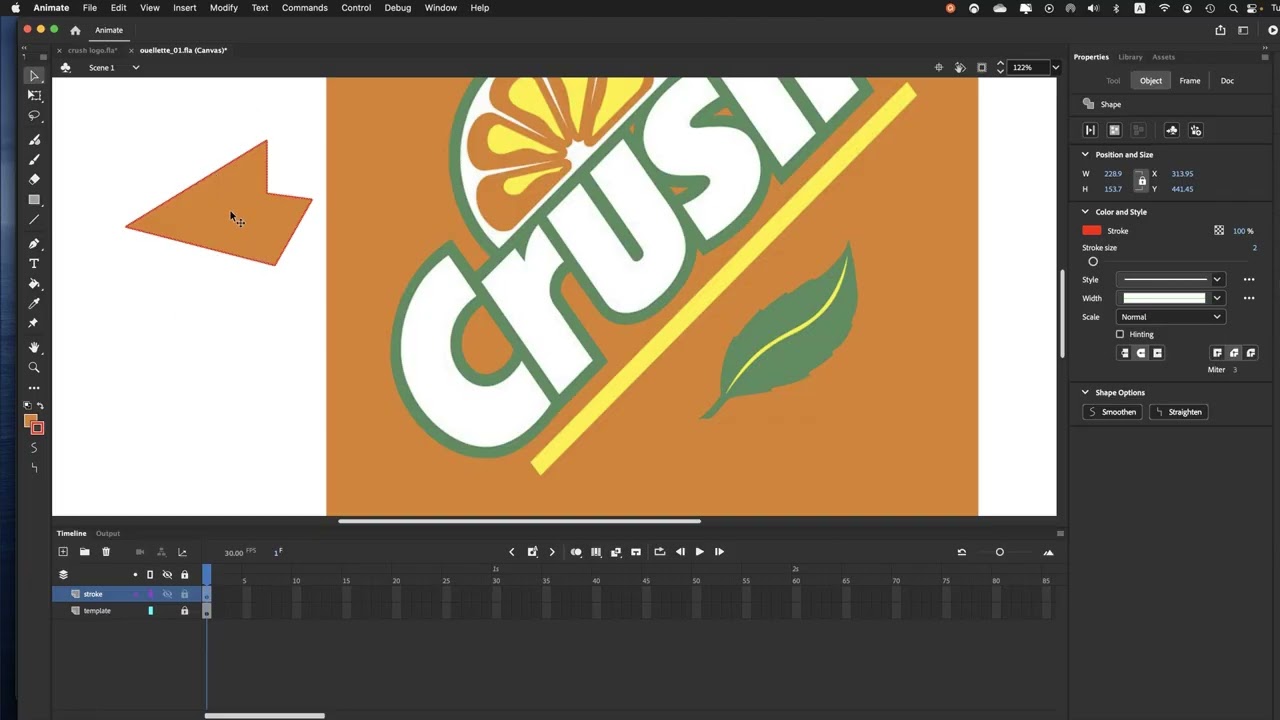Switch to the Output tab

coord(108,534)
